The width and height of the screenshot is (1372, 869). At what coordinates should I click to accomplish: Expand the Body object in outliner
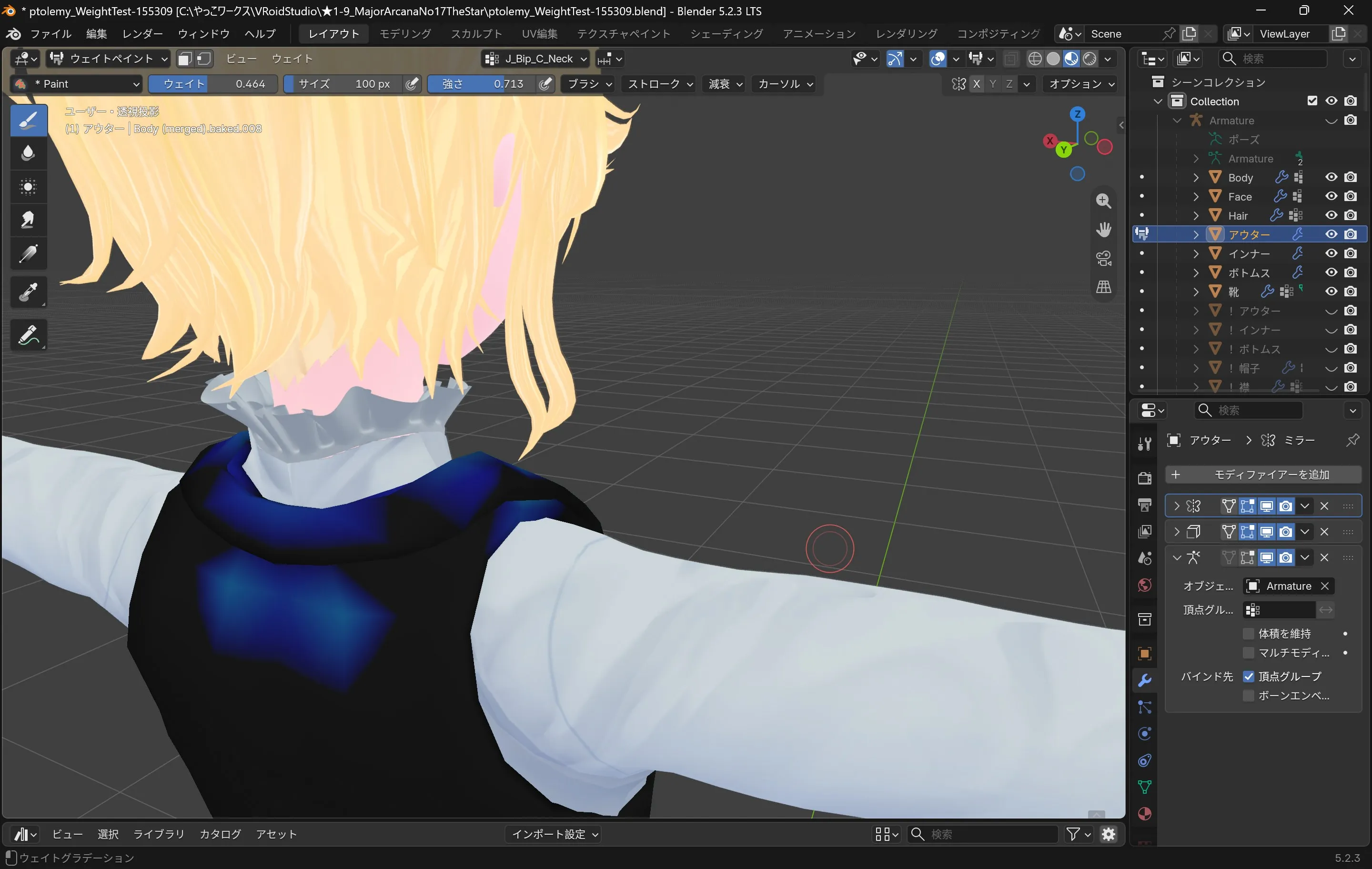1196,177
